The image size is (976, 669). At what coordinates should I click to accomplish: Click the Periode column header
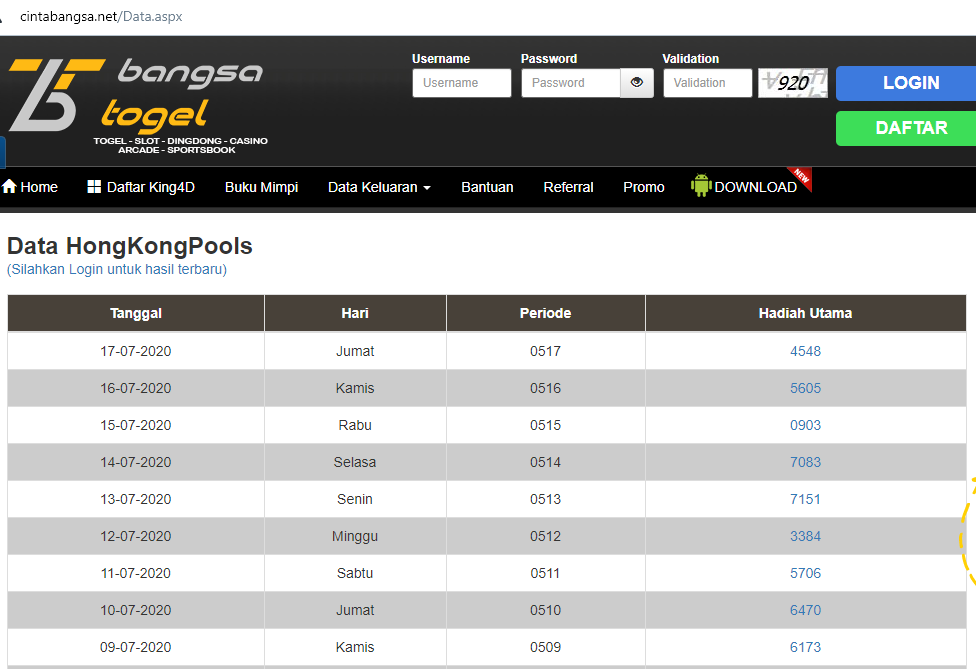(x=545, y=313)
